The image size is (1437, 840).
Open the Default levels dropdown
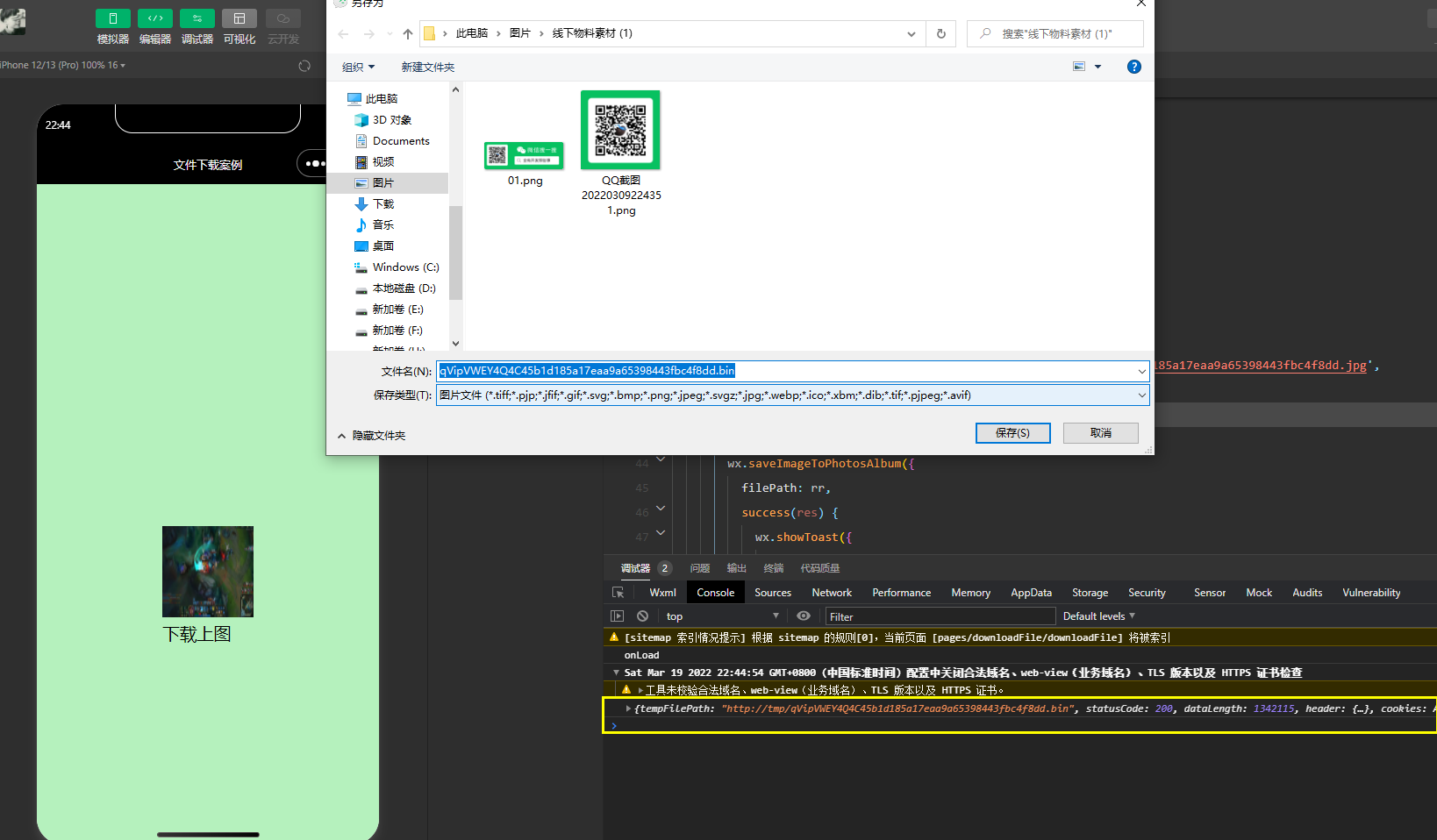click(1098, 616)
